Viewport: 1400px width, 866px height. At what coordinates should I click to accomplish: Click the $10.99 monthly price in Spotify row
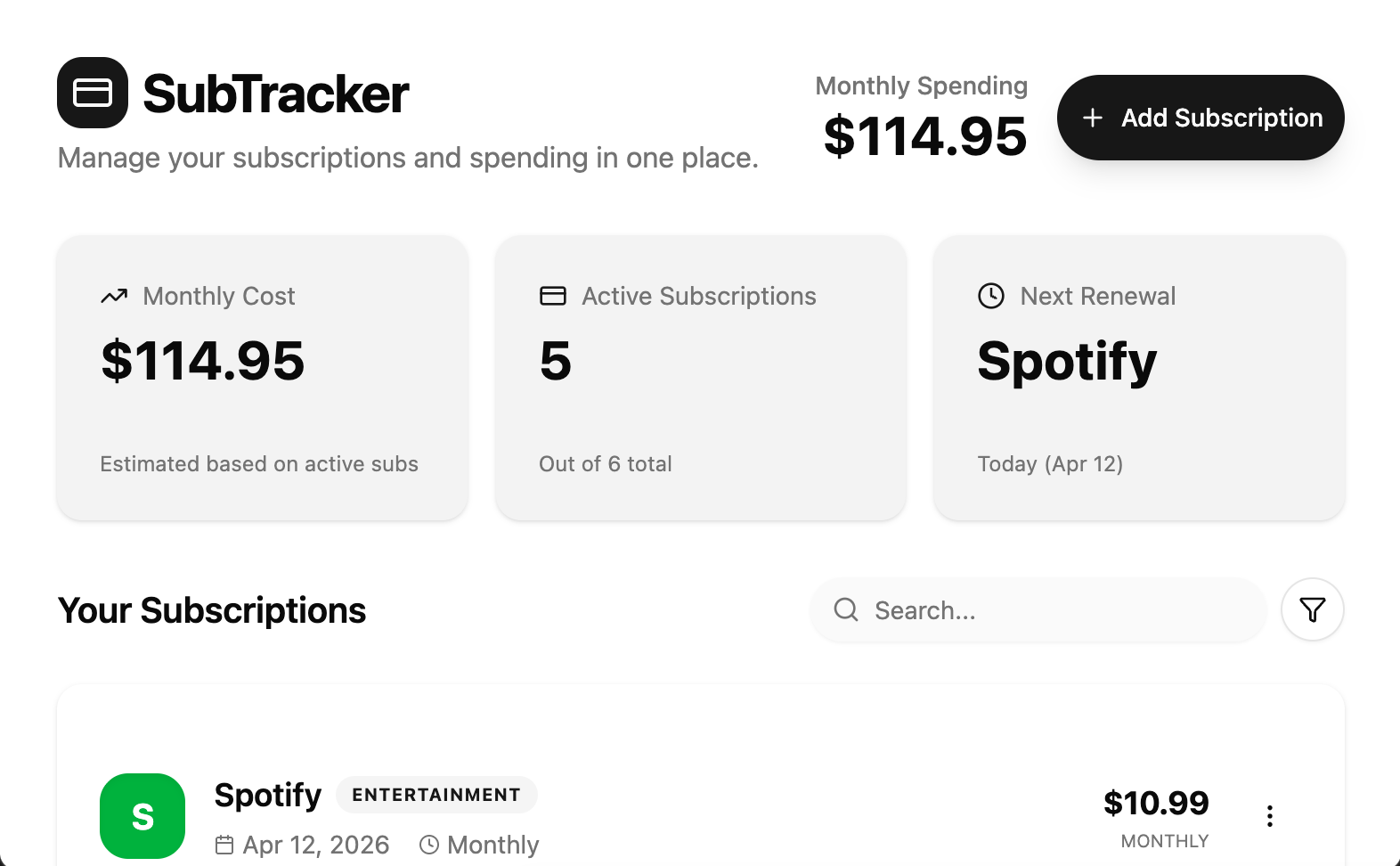point(1155,803)
